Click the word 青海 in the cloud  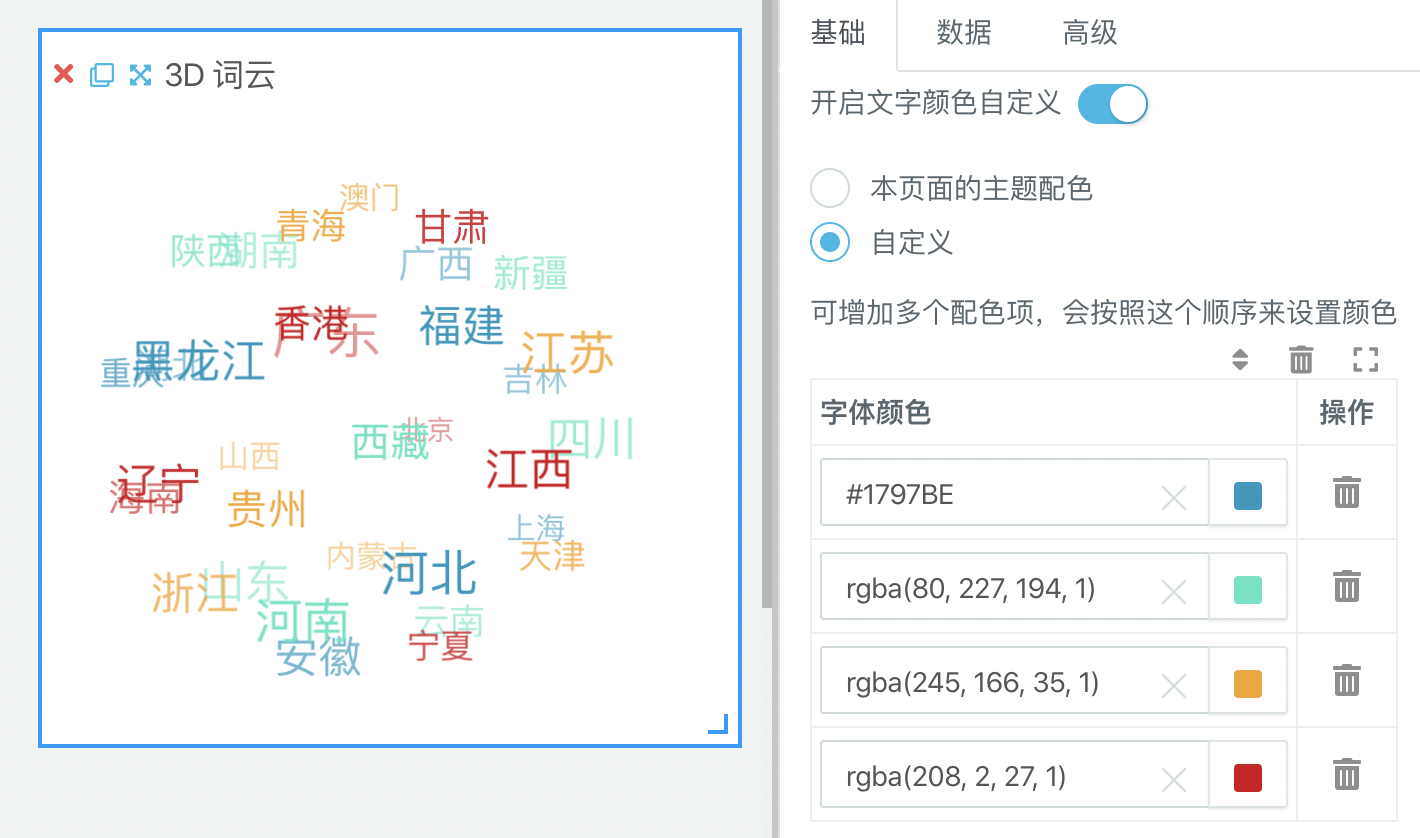[x=311, y=225]
